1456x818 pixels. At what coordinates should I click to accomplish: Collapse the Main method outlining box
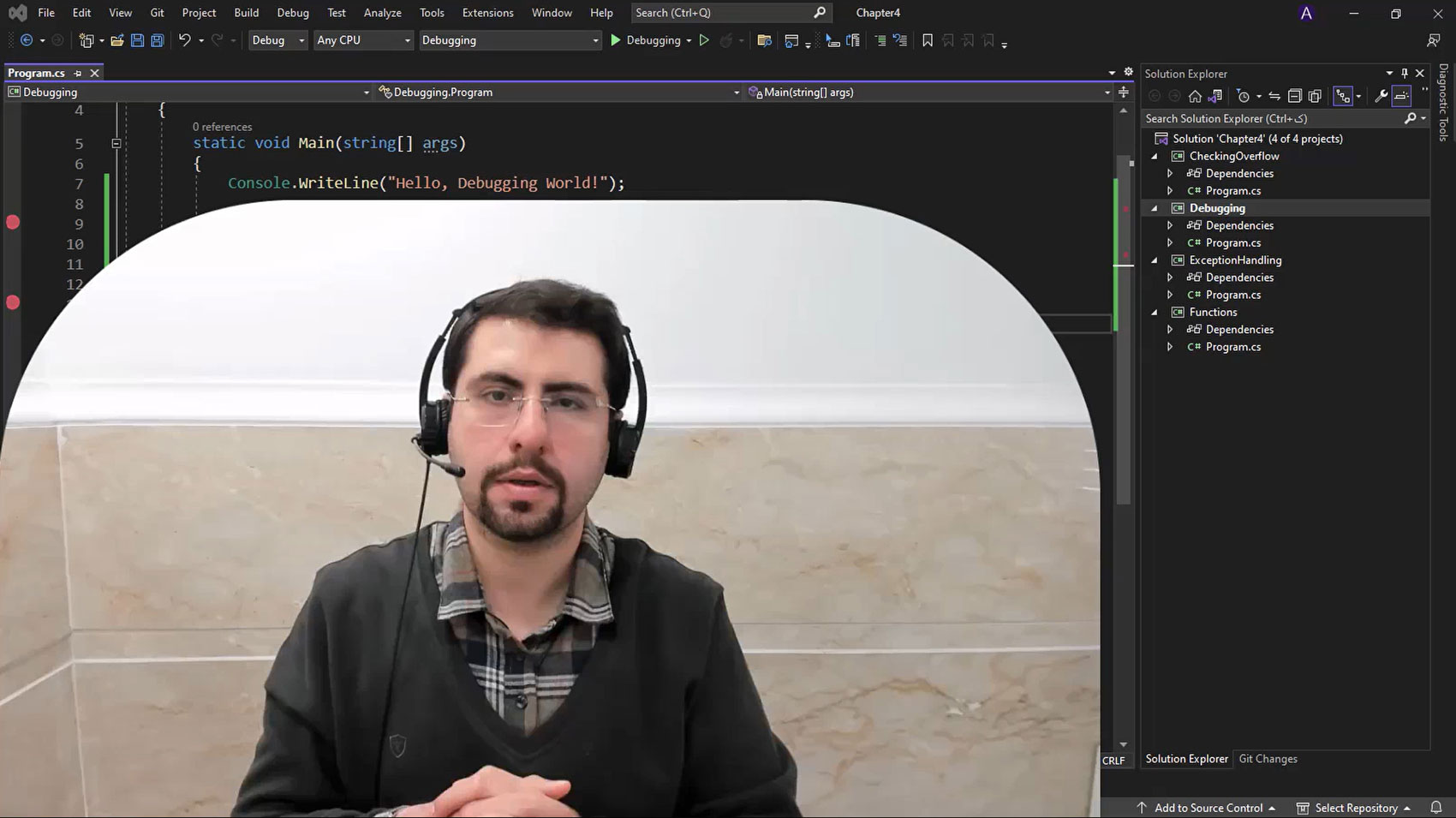pyautogui.click(x=116, y=144)
